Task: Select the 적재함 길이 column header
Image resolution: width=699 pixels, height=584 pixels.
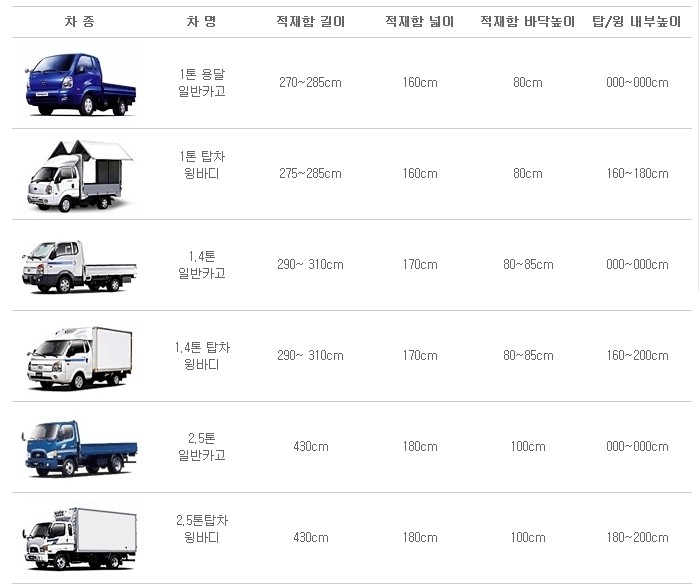Action: [x=311, y=21]
